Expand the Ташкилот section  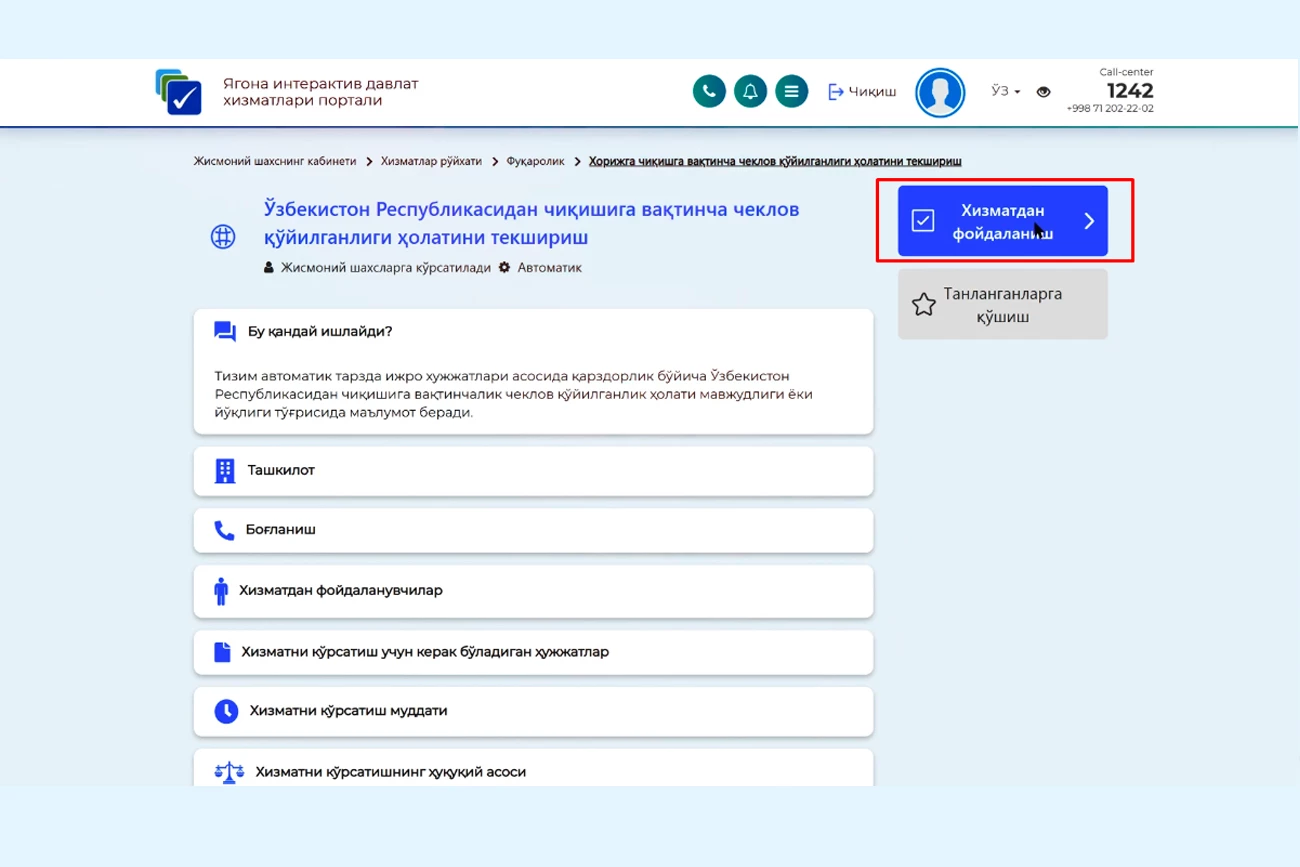[533, 471]
